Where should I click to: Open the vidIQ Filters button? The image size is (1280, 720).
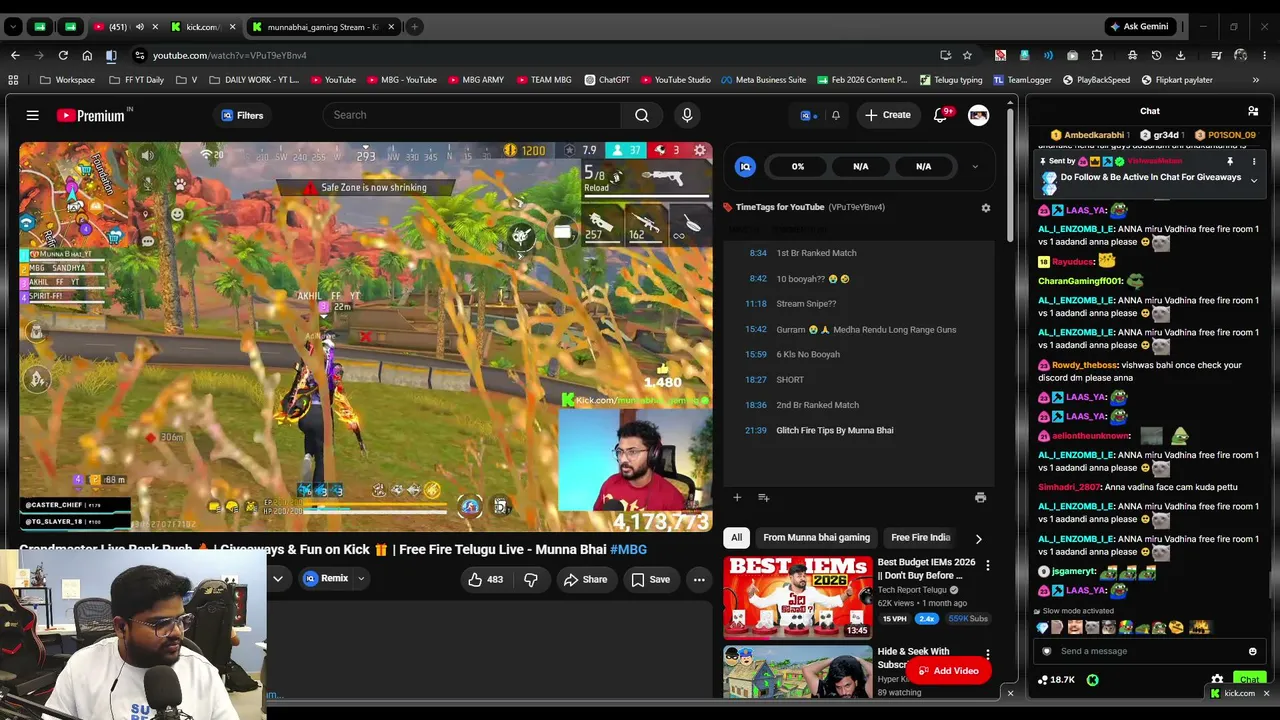[242, 115]
